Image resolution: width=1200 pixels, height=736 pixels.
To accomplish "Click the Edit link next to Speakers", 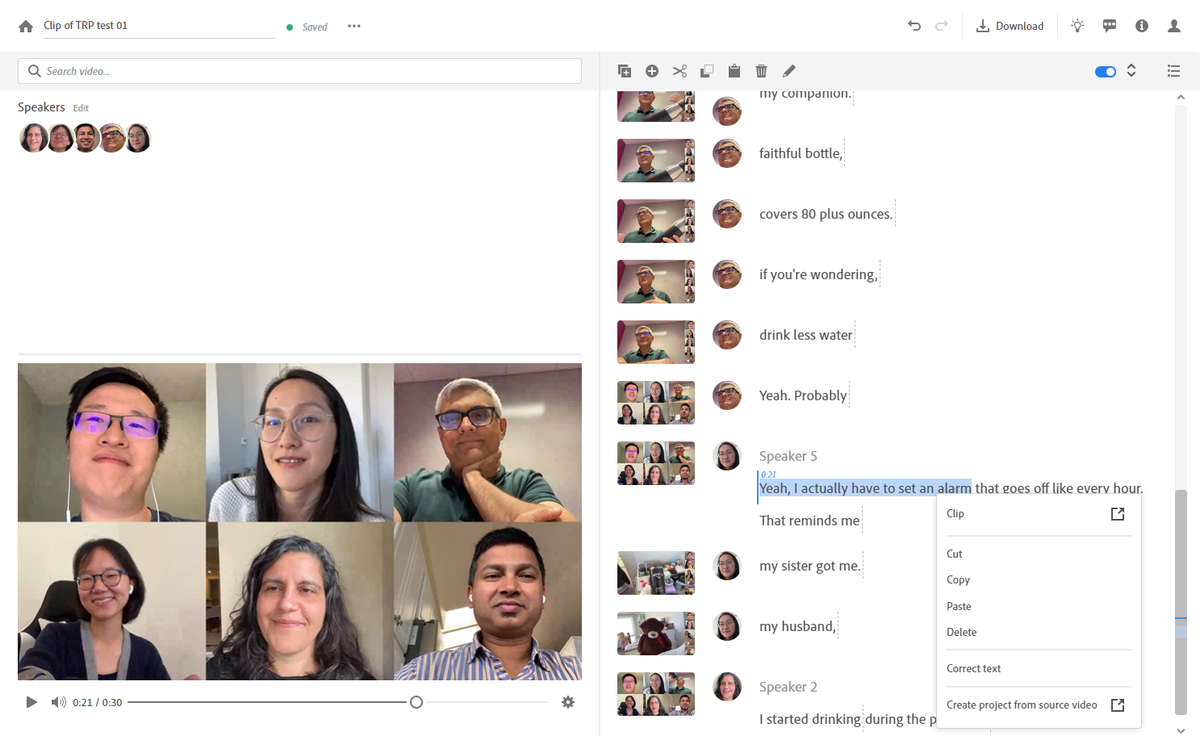I will (x=80, y=107).
